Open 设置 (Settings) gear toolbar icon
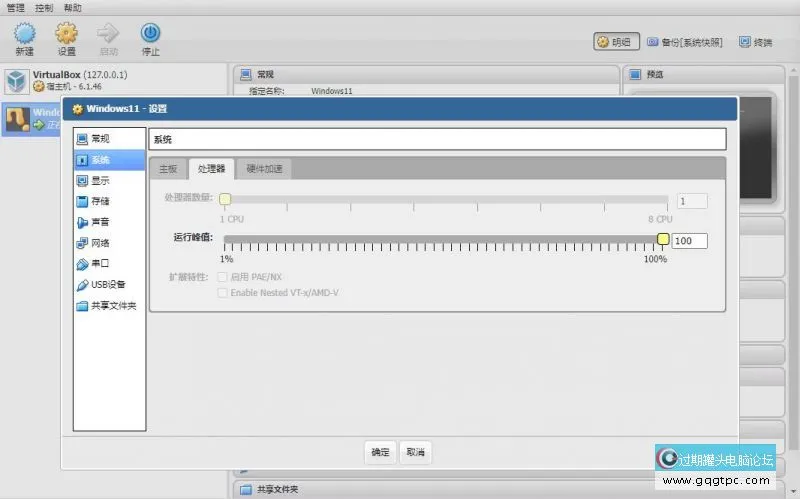This screenshot has width=800, height=499. [66, 38]
